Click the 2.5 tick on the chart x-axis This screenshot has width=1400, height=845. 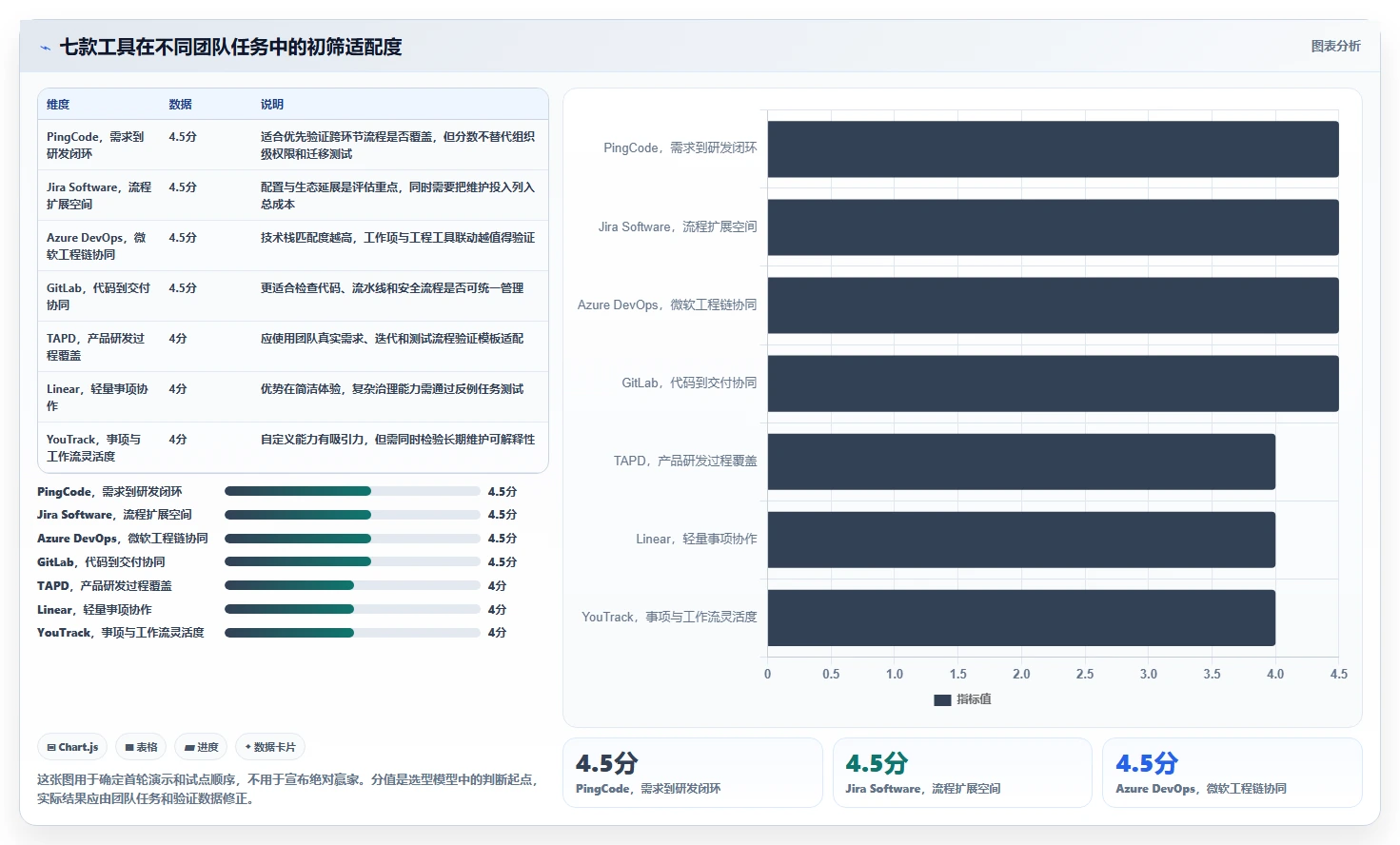click(x=1085, y=674)
